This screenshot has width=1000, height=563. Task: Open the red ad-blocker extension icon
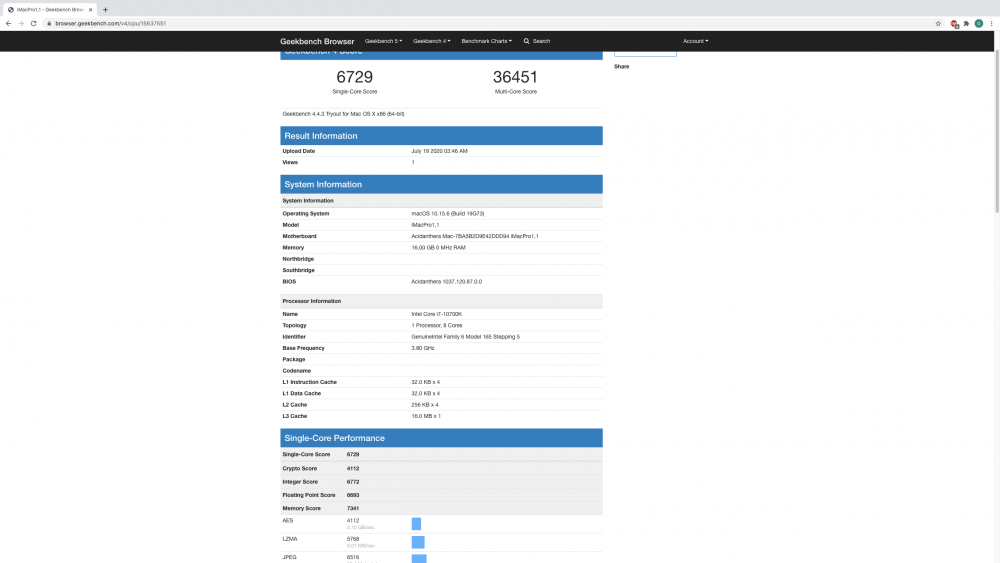pos(955,24)
